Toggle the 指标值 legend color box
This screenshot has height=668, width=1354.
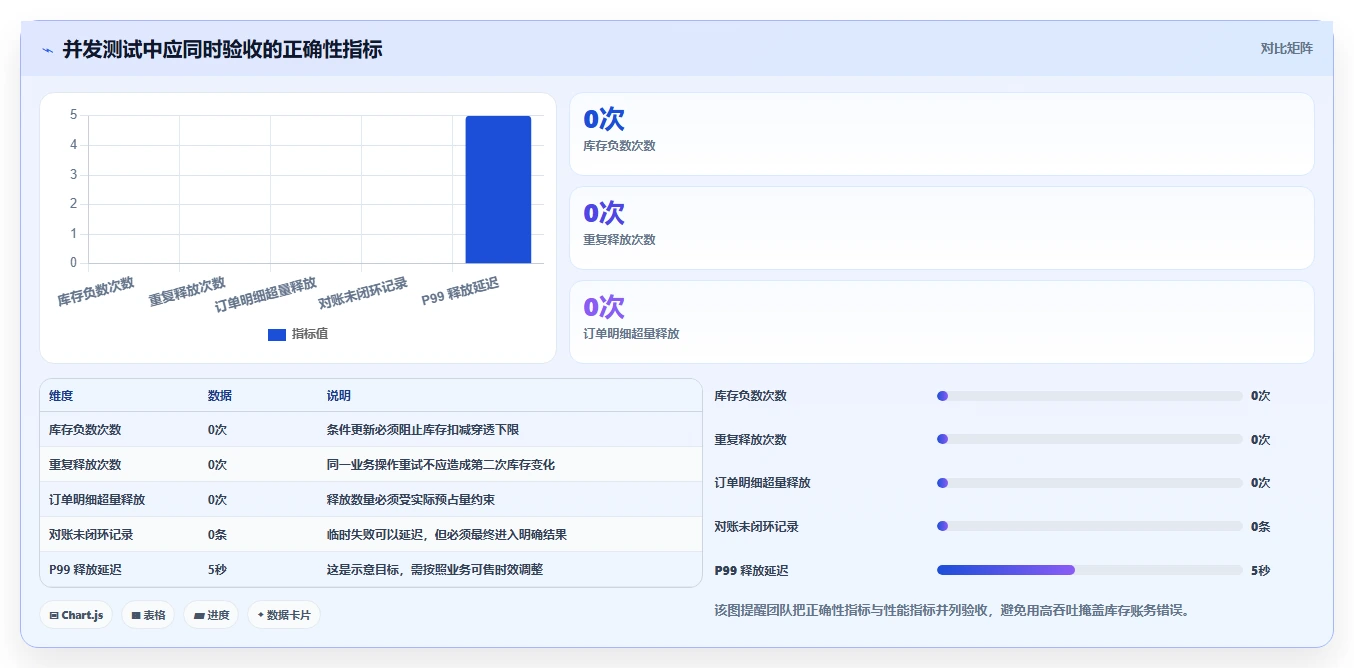click(277, 334)
